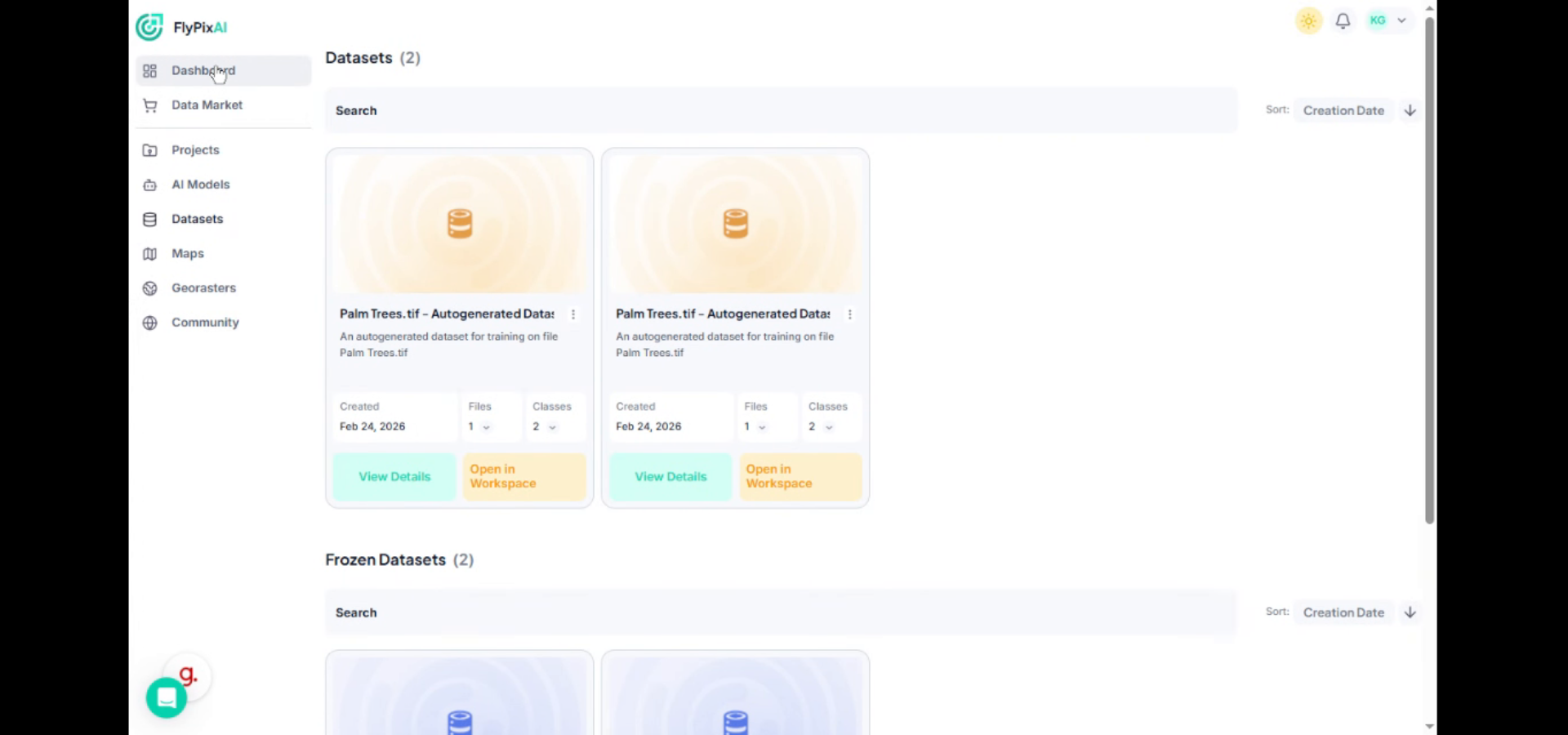Image resolution: width=1568 pixels, height=735 pixels.
Task: Open the second frozen dataset thumbnail
Action: pos(736,697)
